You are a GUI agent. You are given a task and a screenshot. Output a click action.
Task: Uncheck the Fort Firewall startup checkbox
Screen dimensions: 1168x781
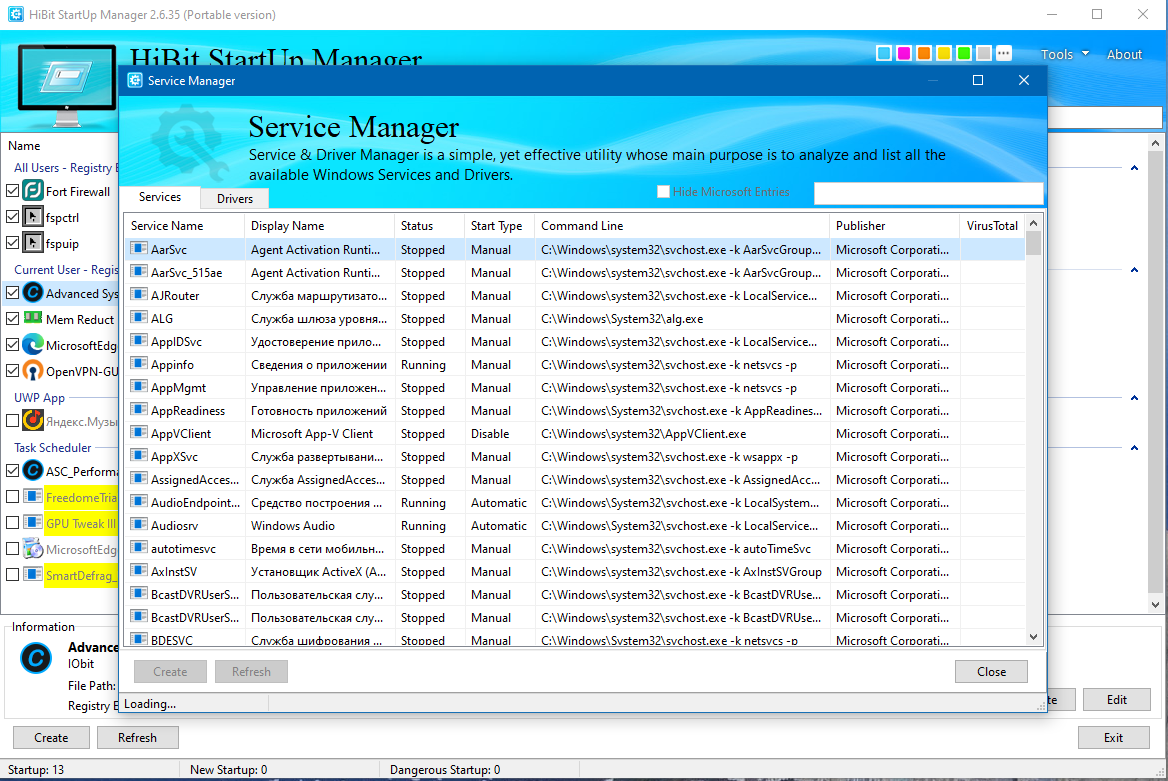point(13,191)
